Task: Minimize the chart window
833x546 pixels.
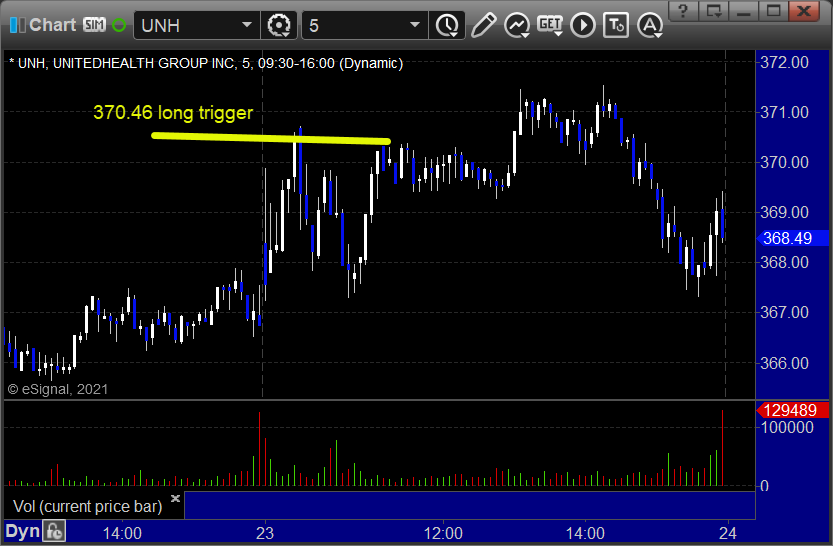Action: tap(743, 11)
